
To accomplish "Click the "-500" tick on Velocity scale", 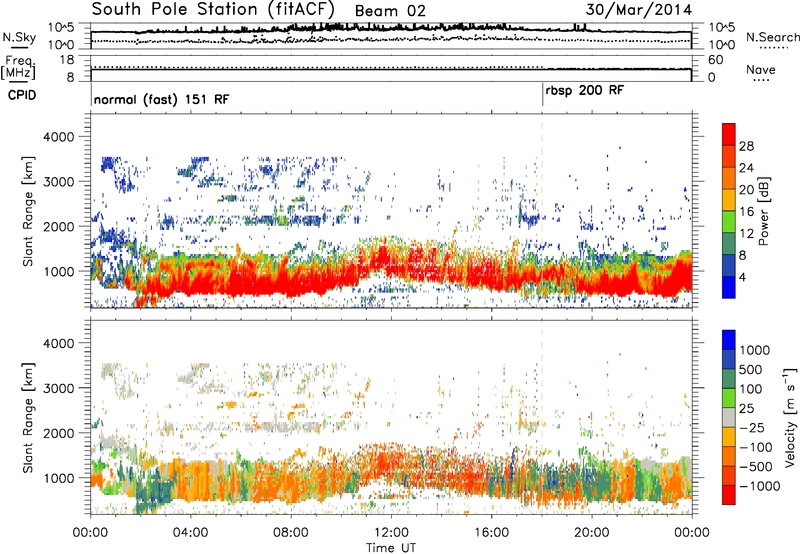I will (x=756, y=466).
